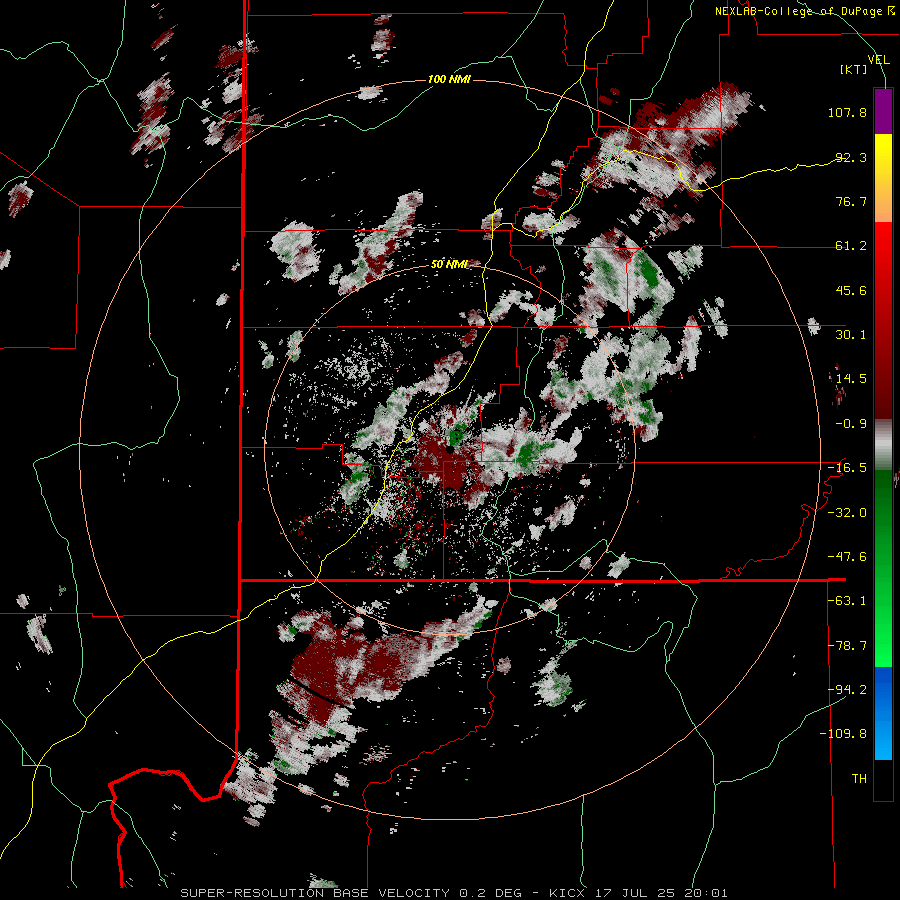This screenshot has width=900, height=900.
Task: Pick the gray near-zero segment of the color bar
Action: pos(883,444)
